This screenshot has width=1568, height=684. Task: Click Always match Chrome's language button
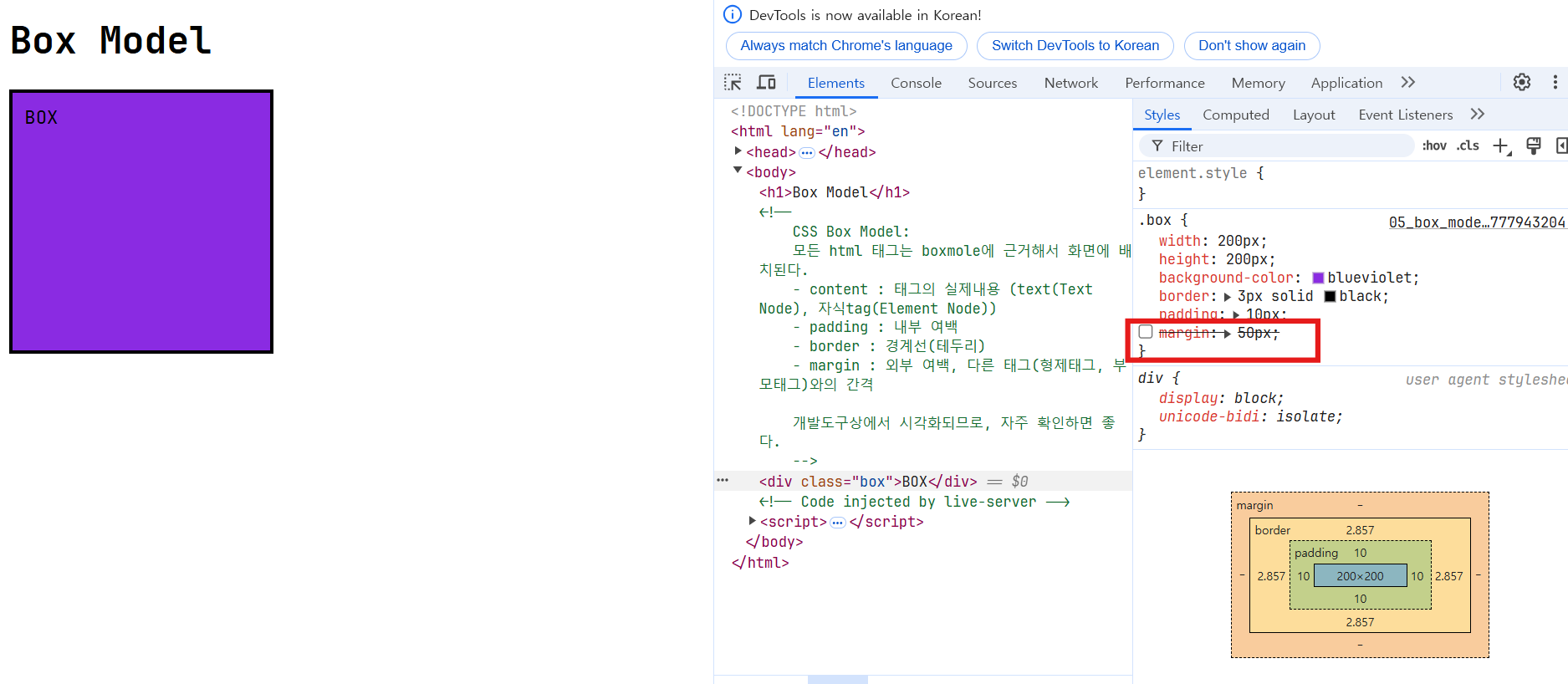[846, 46]
